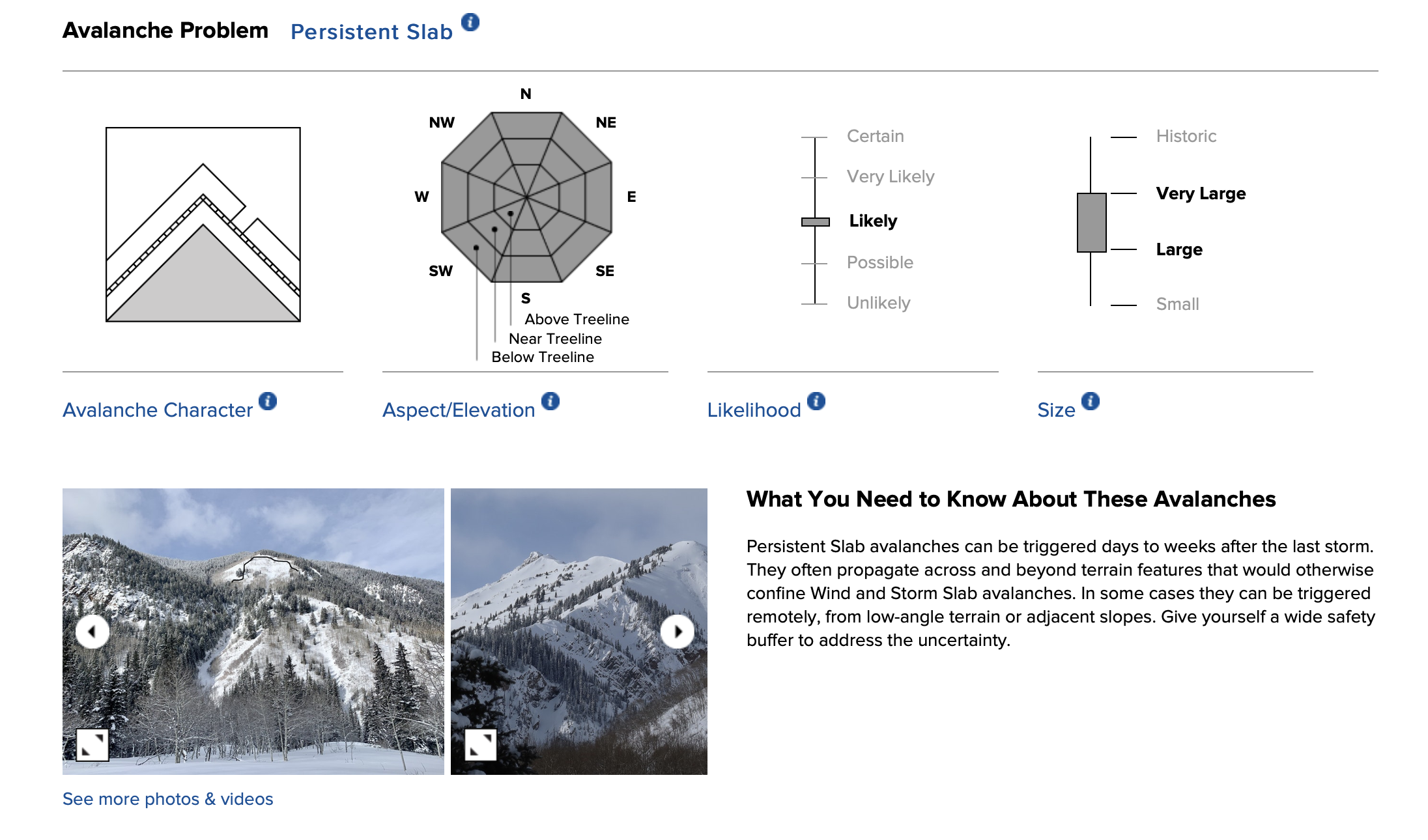The image size is (1428, 840).
Task: Click the info icon next to Size
Action: click(1091, 401)
